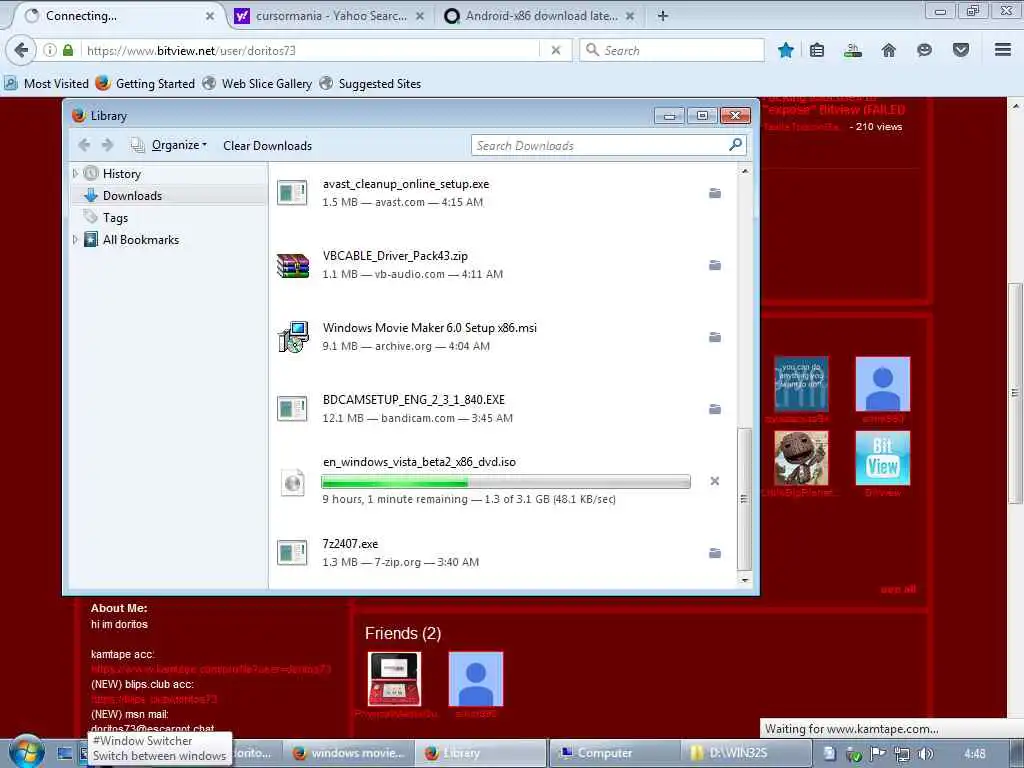Viewport: 1024px width, 768px height.
Task: Focus the Firefox Search box
Action: (672, 50)
